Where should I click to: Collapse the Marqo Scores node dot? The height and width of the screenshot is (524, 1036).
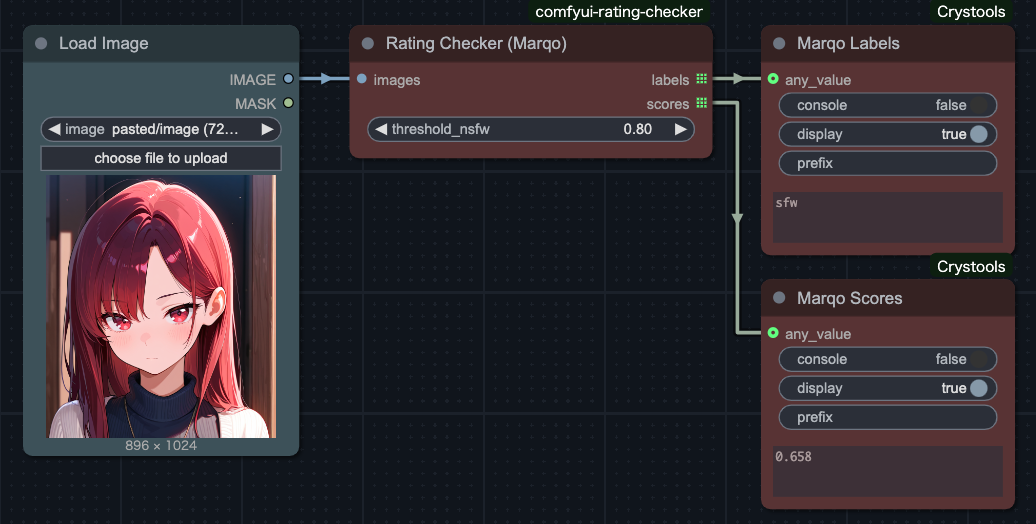pyautogui.click(x=779, y=298)
